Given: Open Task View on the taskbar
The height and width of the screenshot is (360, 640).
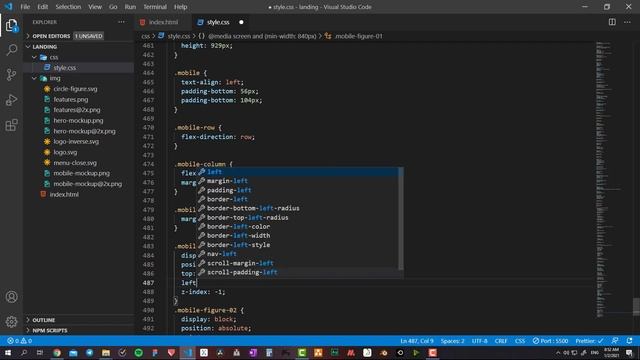Looking at the screenshot, I should 40,353.
